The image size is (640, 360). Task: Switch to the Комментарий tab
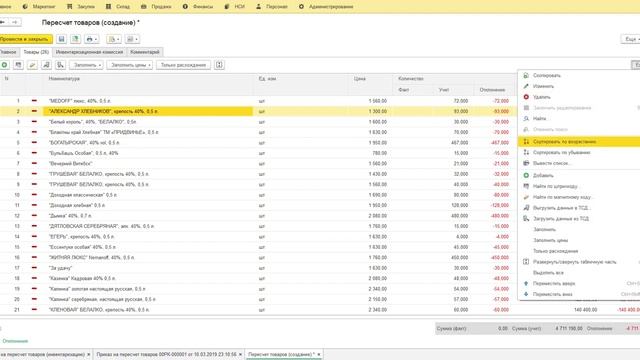144,52
